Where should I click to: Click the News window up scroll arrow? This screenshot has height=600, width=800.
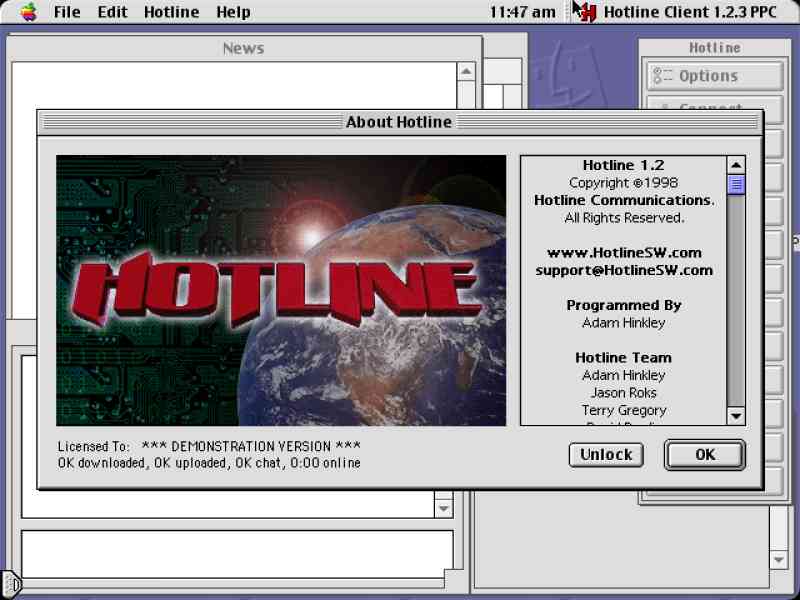point(466,72)
